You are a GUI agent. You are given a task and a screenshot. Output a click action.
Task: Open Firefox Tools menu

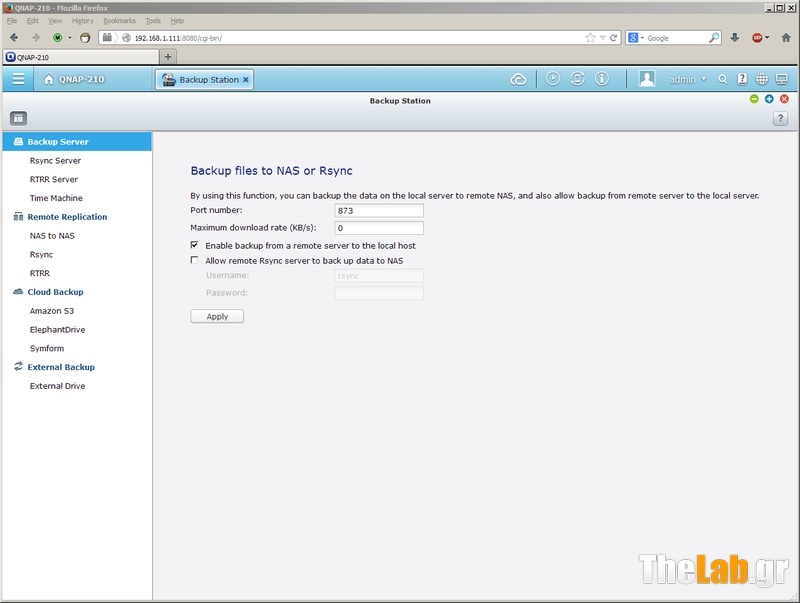(153, 21)
